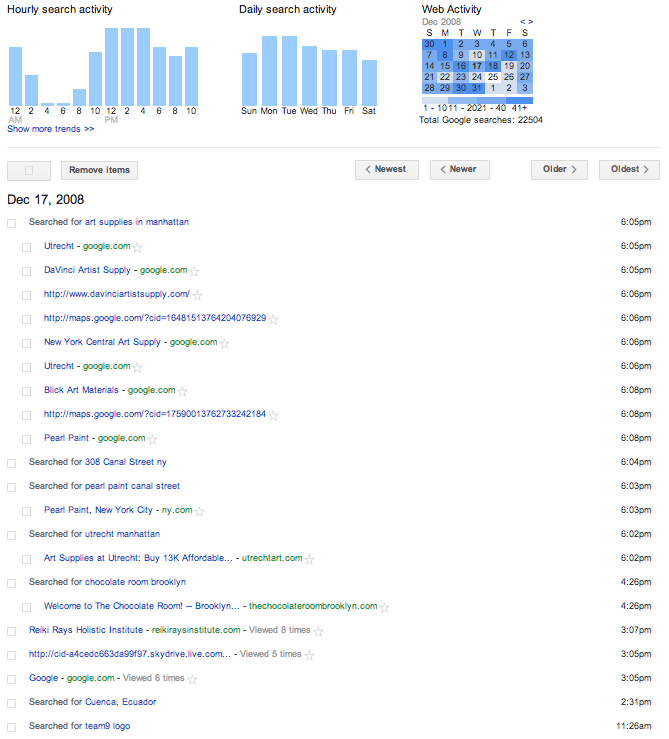Open 'pearl paint canal street' query link

tap(132, 486)
